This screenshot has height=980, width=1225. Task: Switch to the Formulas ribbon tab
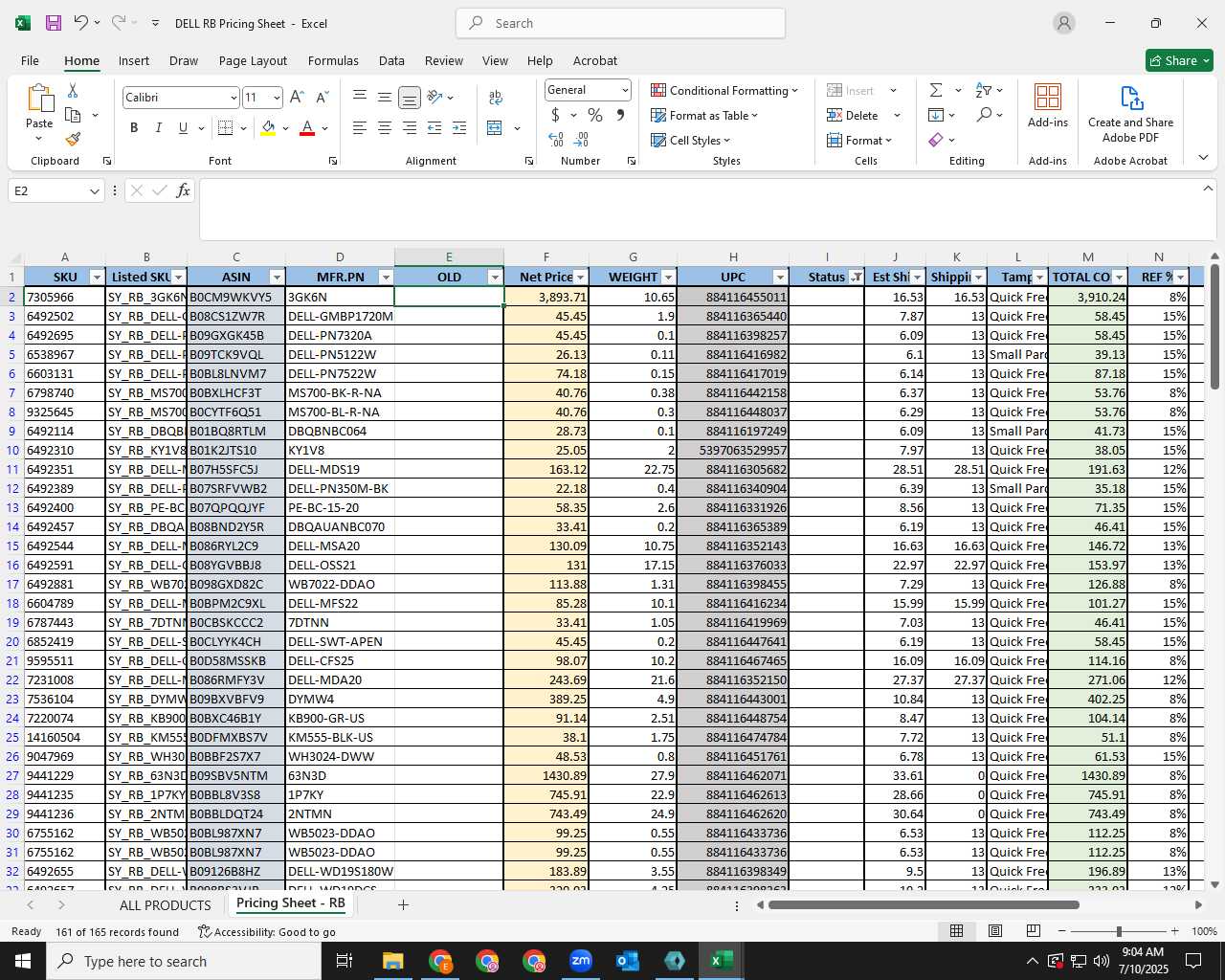click(x=333, y=60)
